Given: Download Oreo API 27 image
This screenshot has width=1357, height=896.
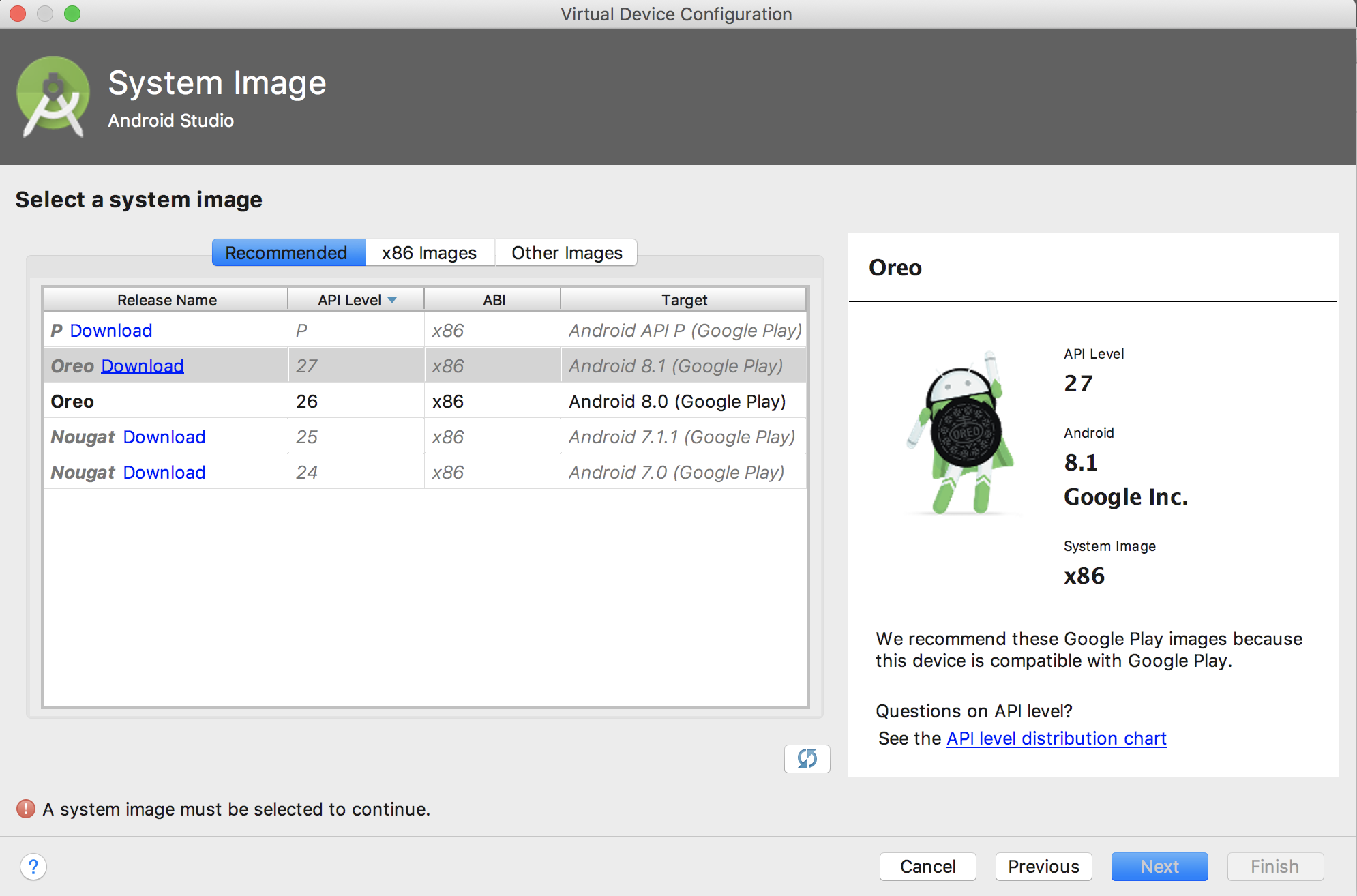Looking at the screenshot, I should click(143, 366).
